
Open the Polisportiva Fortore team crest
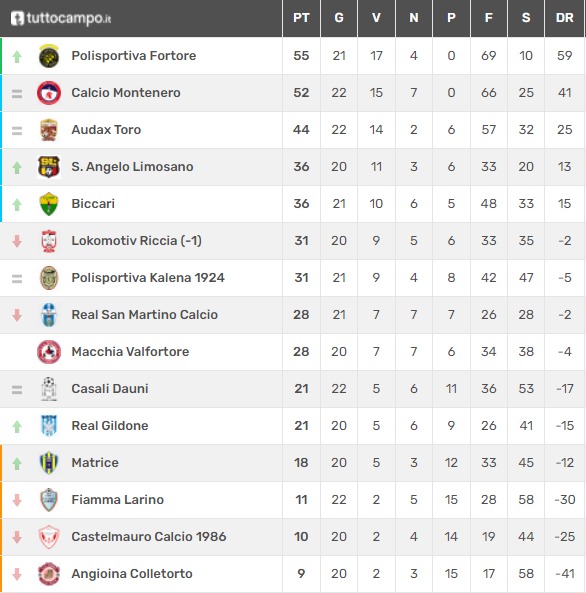[x=49, y=56]
